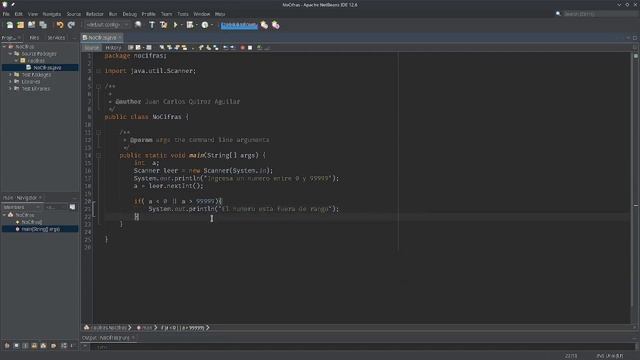Click the New Project toolbar icon
The height and width of the screenshot is (360, 640).
pos(20,25)
